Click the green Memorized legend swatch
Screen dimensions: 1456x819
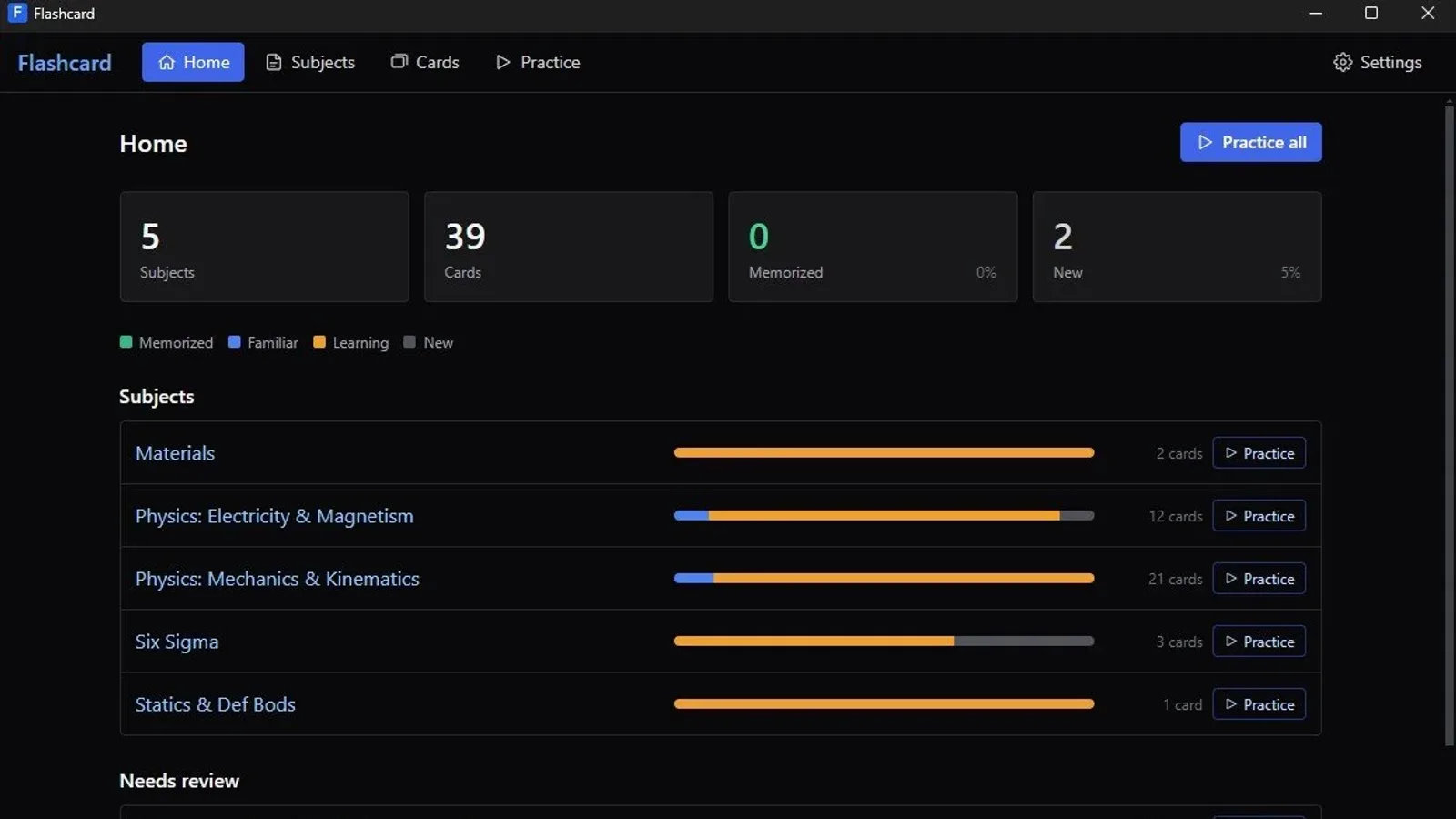pos(126,342)
